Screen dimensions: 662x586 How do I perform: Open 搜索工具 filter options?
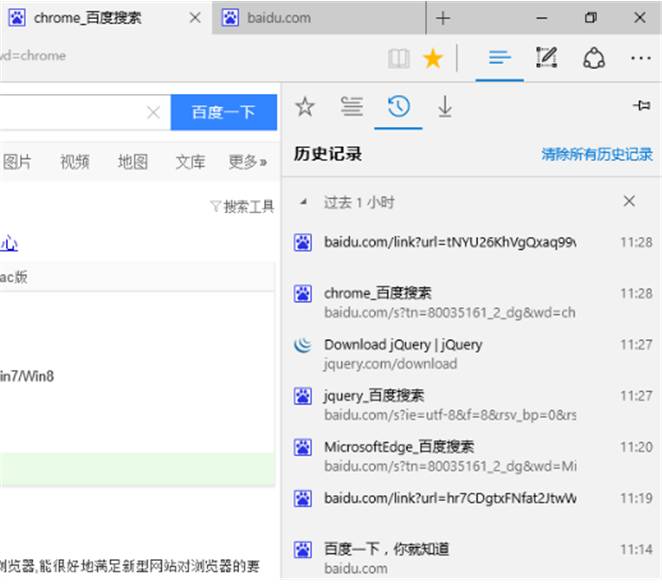(x=242, y=206)
